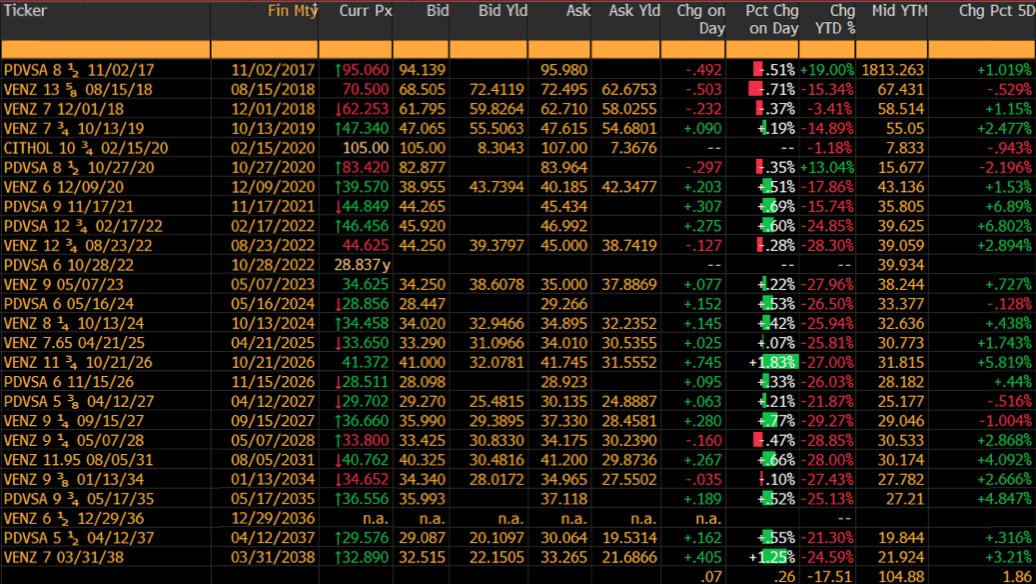
Task: Click current price 28.837y
Action: click(363, 265)
